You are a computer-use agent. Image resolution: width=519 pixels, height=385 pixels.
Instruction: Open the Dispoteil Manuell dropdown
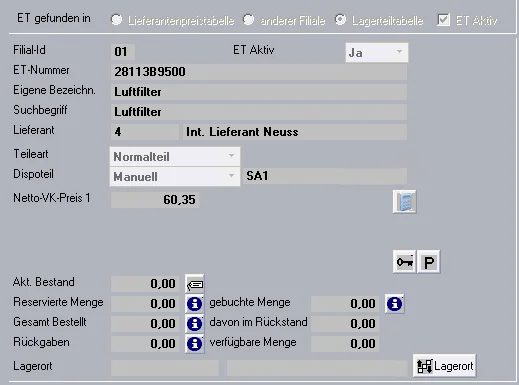(x=175, y=176)
